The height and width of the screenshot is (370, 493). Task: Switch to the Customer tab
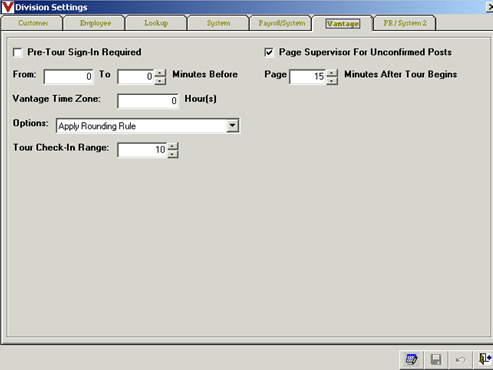(33, 23)
